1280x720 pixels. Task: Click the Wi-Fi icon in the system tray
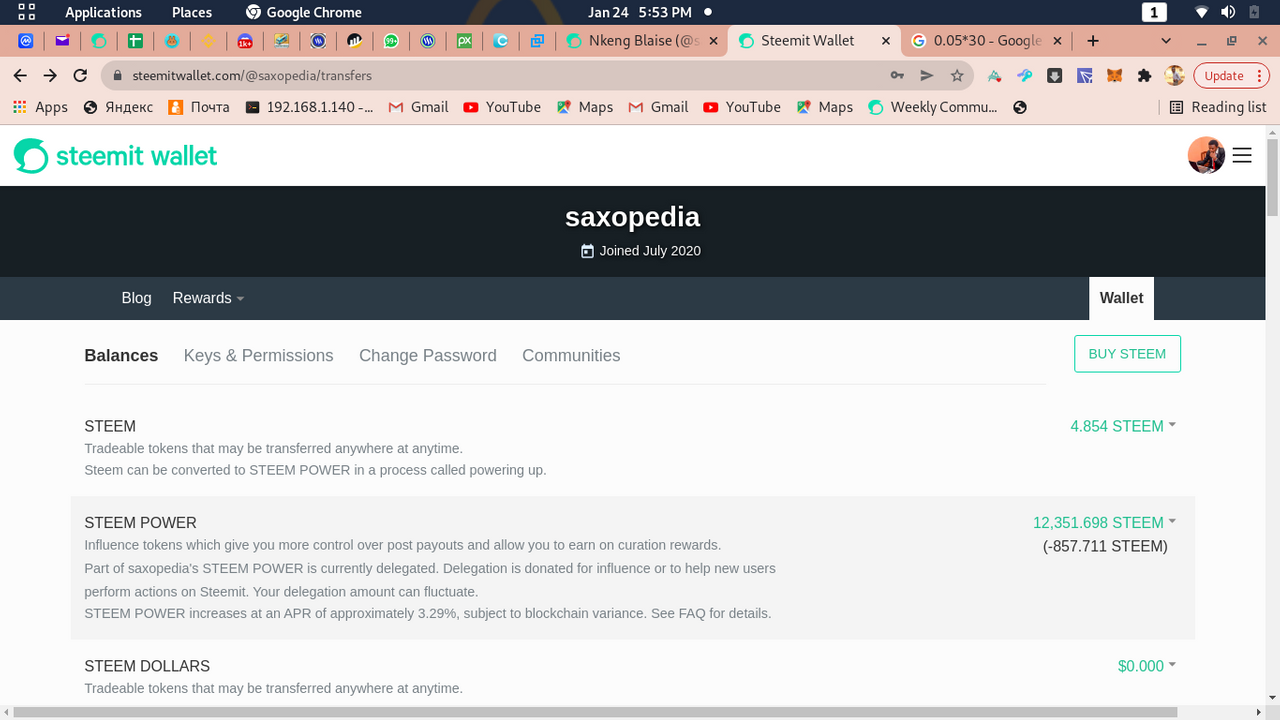pos(1202,12)
